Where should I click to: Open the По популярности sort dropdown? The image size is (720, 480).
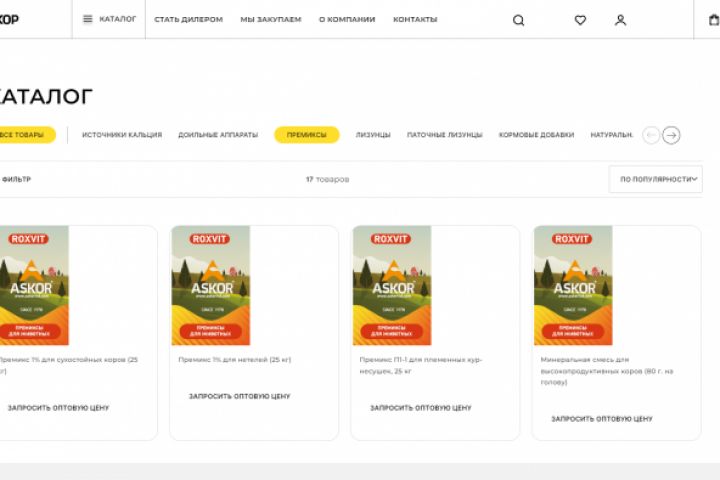tap(656, 179)
